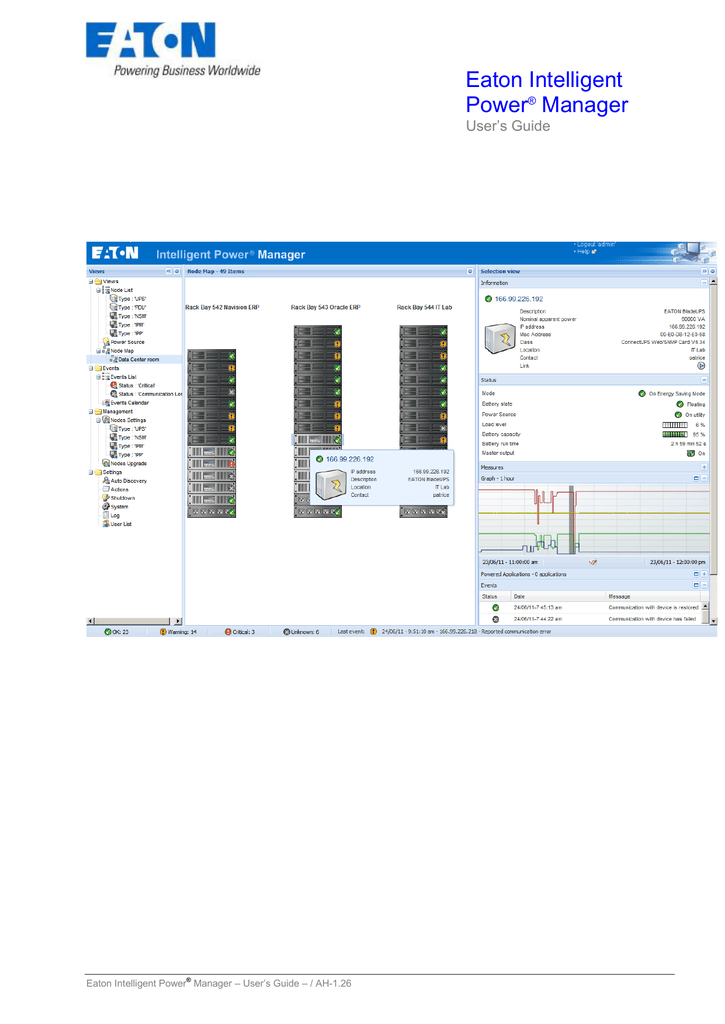Image resolution: width=725 pixels, height=1024 pixels.
Task: Click the graph zoom reset icon below the chart
Action: [x=593, y=562]
